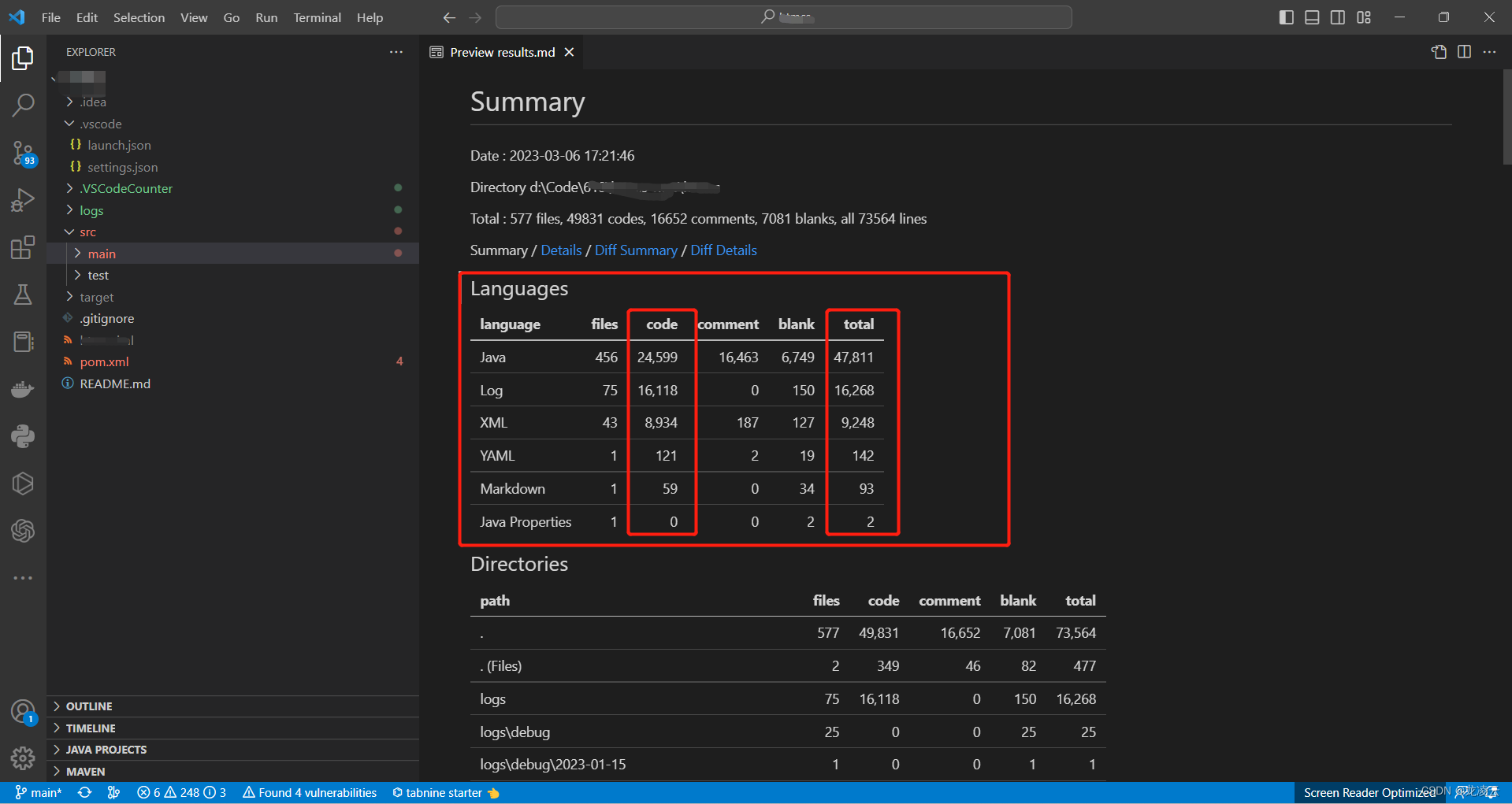Screen dimensions: 1512x804
Task: Open the Extensions view icon
Action: (23, 247)
